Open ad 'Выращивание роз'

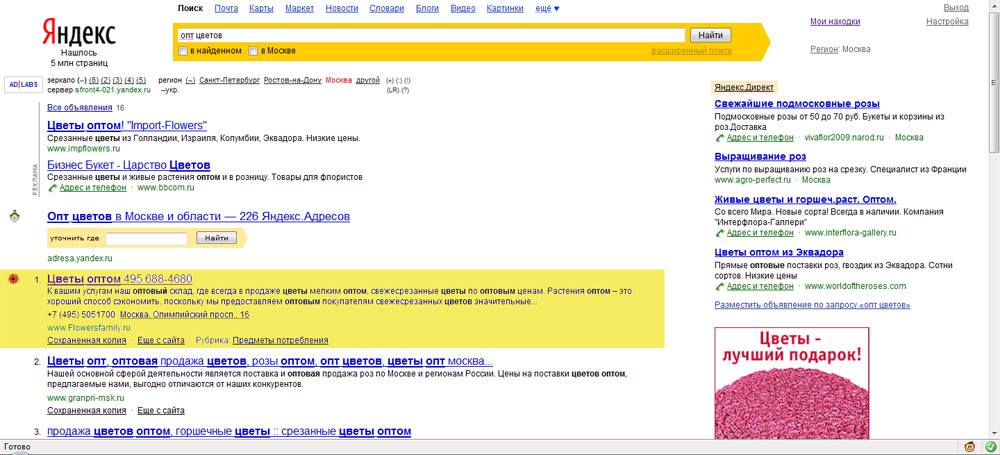pos(761,156)
